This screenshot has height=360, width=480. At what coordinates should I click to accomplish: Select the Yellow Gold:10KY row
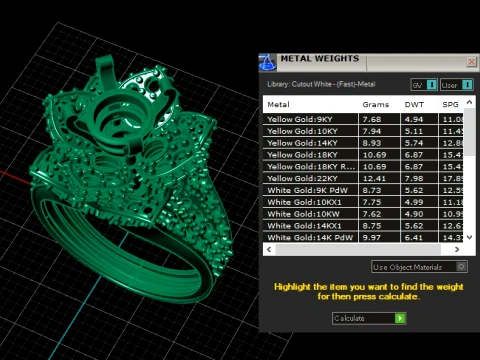(x=363, y=131)
